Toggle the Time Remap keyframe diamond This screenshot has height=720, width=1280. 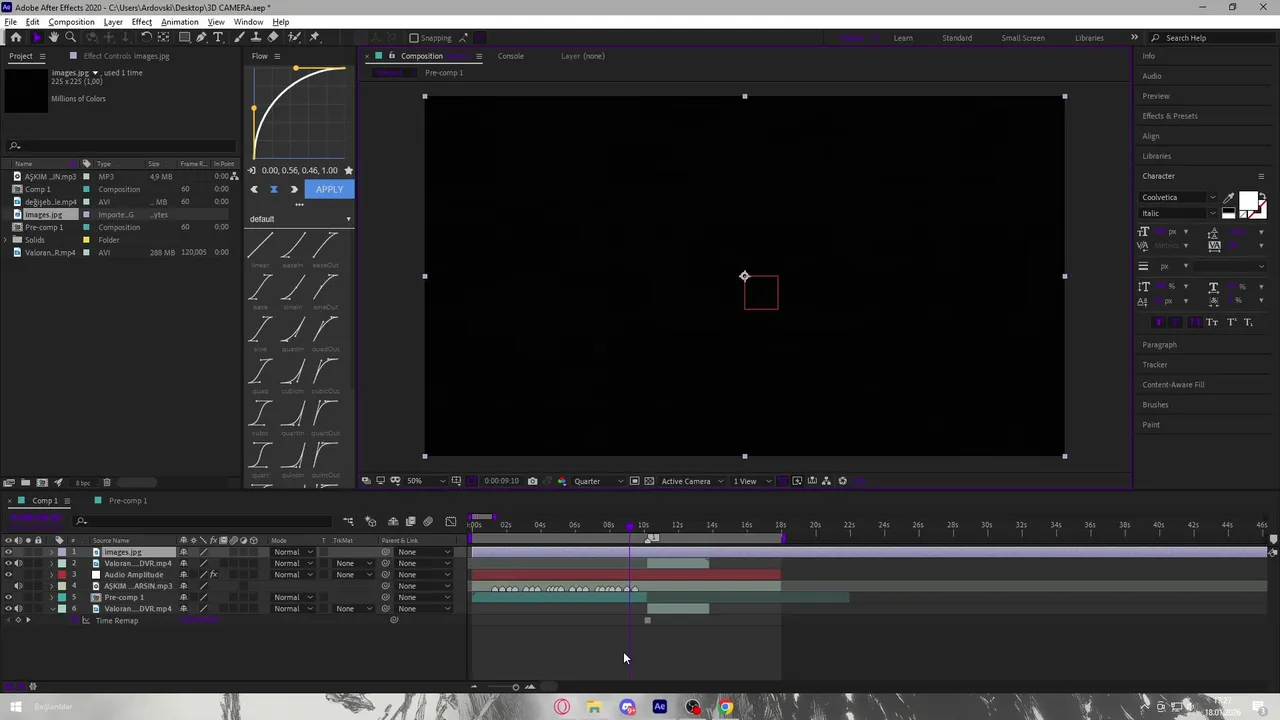[17, 621]
